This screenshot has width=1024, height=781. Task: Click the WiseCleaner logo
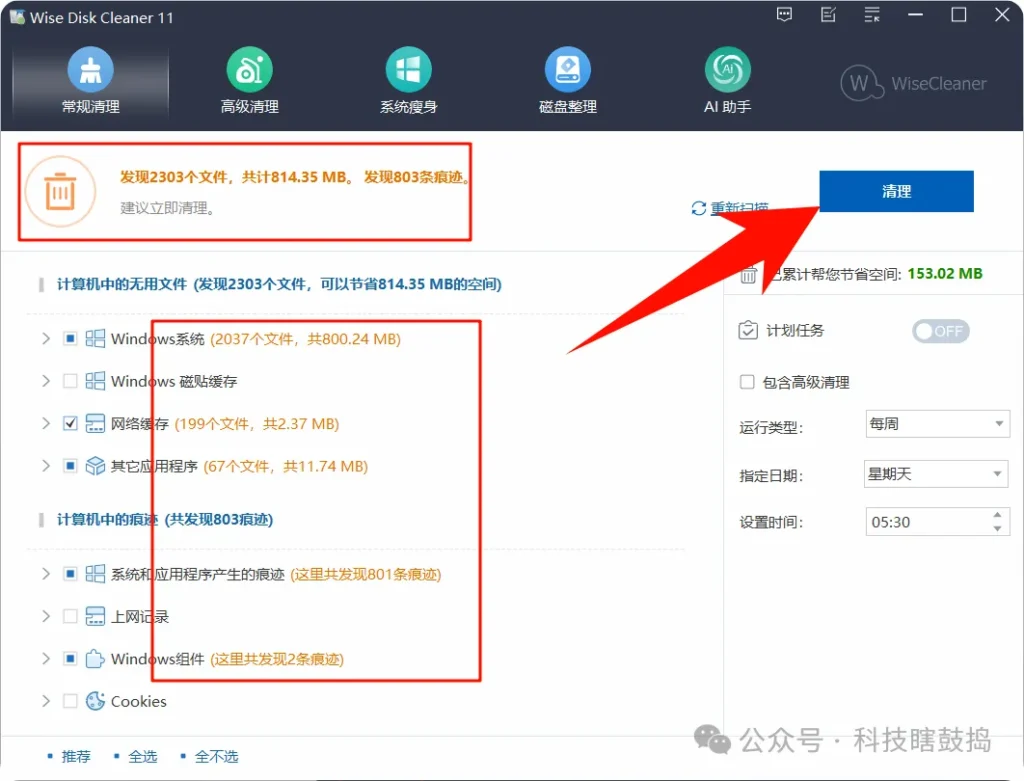914,83
